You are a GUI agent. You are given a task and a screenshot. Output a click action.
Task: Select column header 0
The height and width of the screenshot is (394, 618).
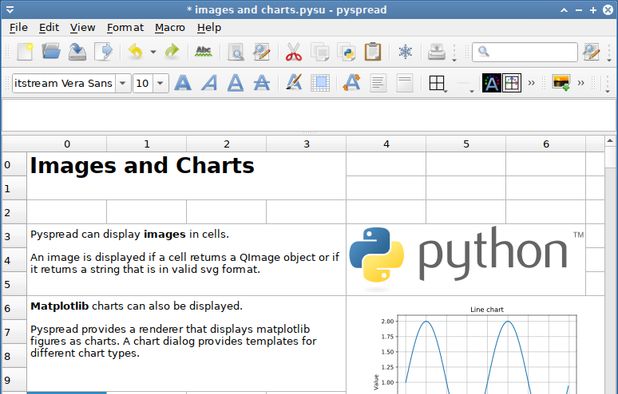pyautogui.click(x=67, y=144)
